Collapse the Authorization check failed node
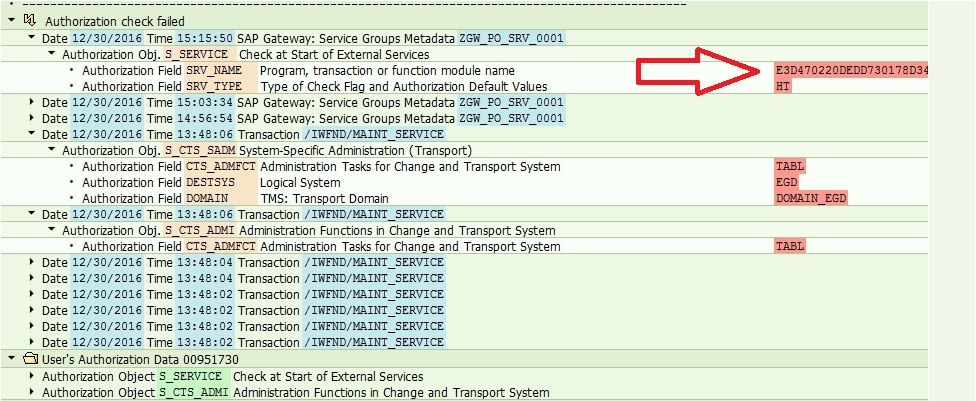This screenshot has width=976, height=401. click(x=11, y=21)
